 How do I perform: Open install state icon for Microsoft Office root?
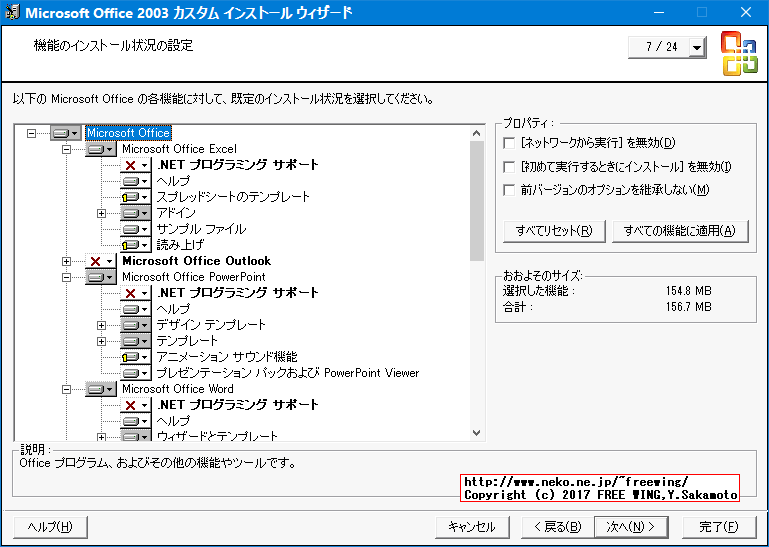[x=66, y=133]
